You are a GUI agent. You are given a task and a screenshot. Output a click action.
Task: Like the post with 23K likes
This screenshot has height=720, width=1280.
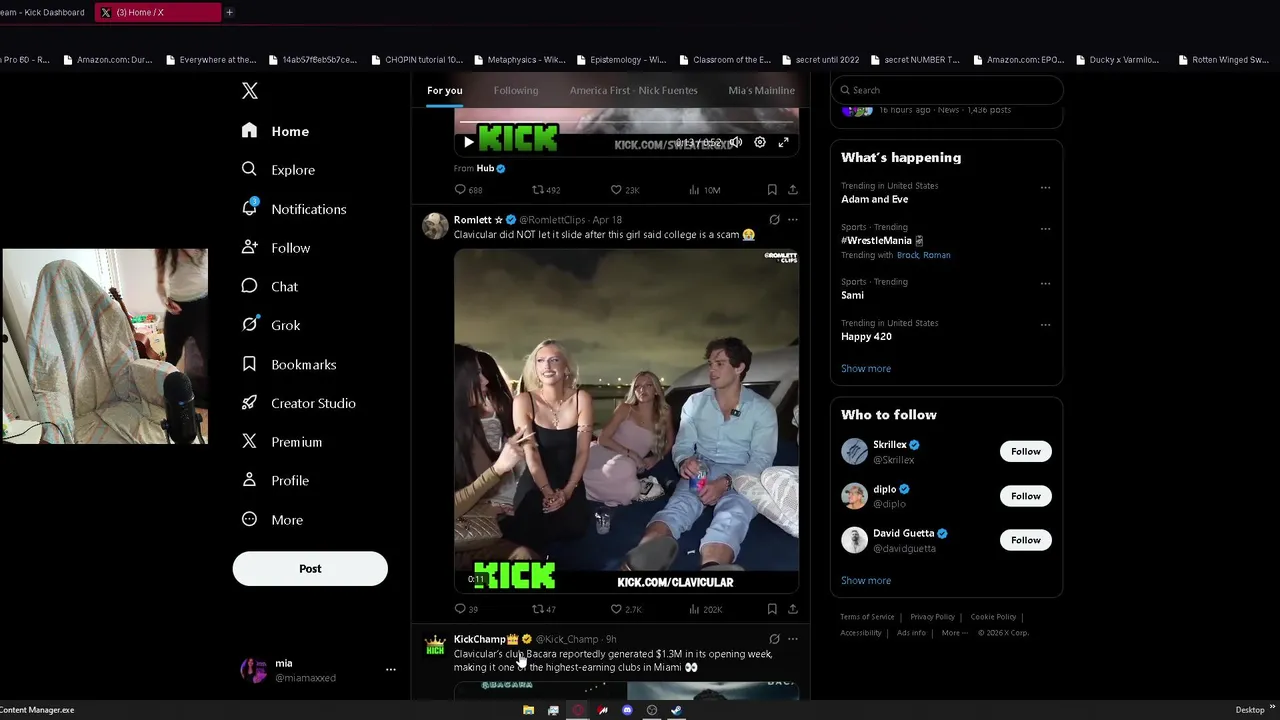pos(625,190)
